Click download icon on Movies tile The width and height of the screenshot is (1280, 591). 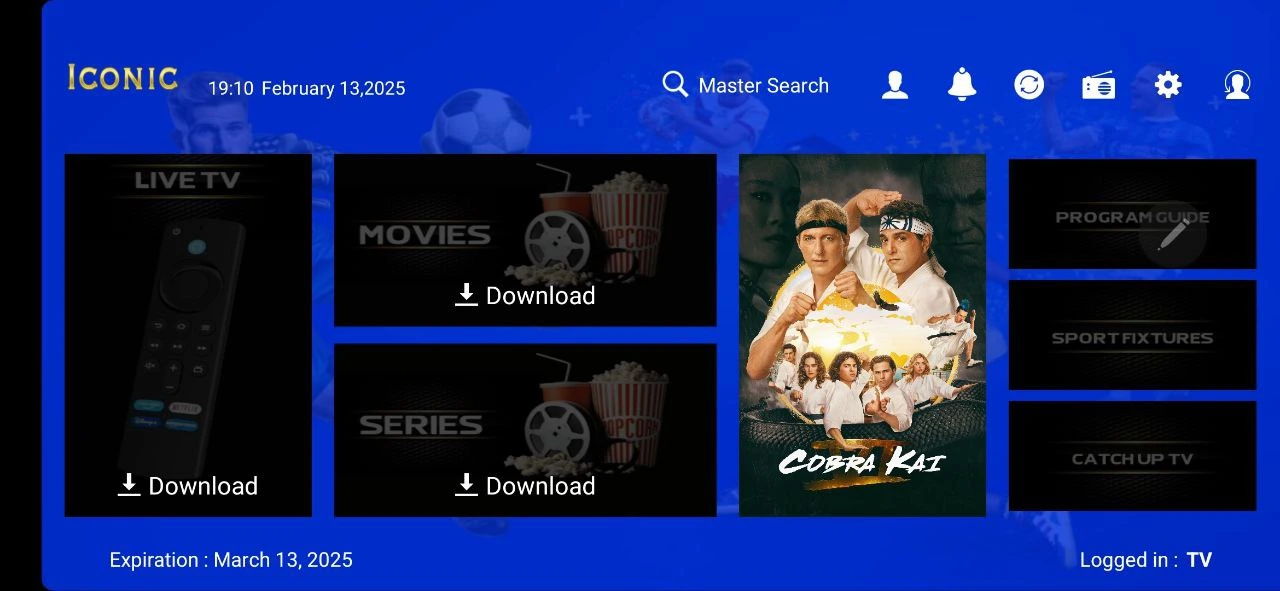point(466,295)
